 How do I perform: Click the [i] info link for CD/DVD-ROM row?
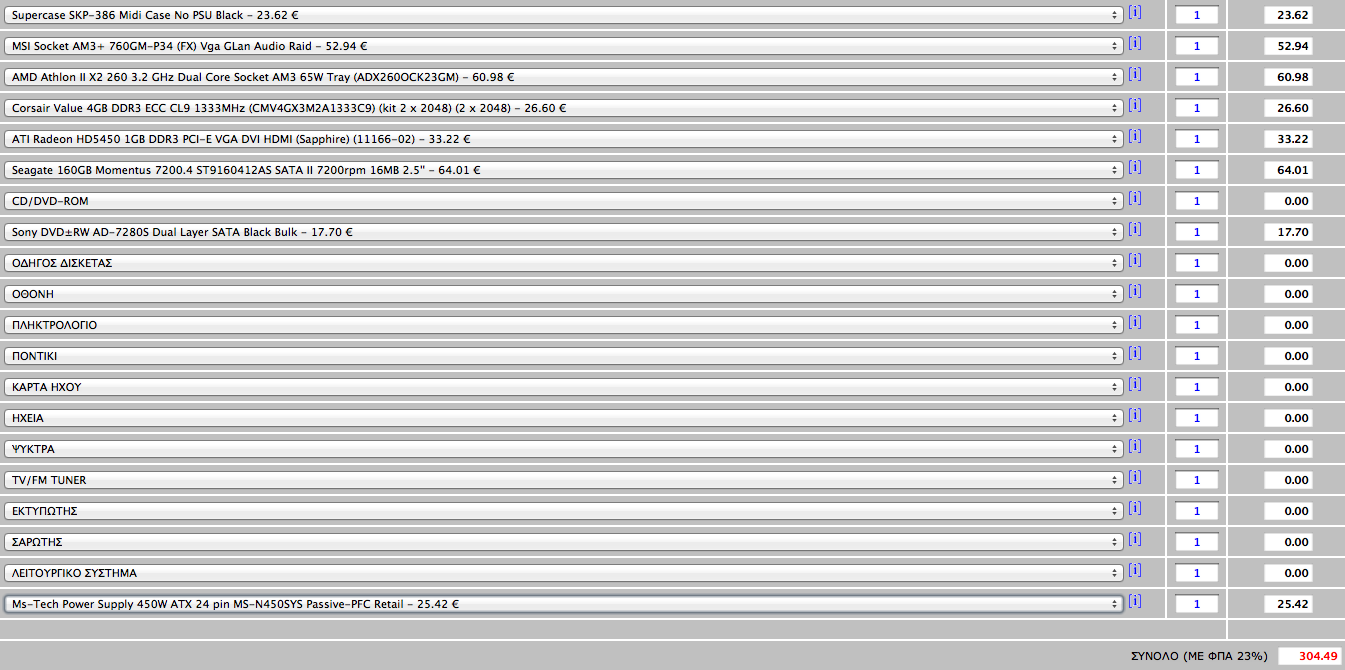coord(1134,198)
